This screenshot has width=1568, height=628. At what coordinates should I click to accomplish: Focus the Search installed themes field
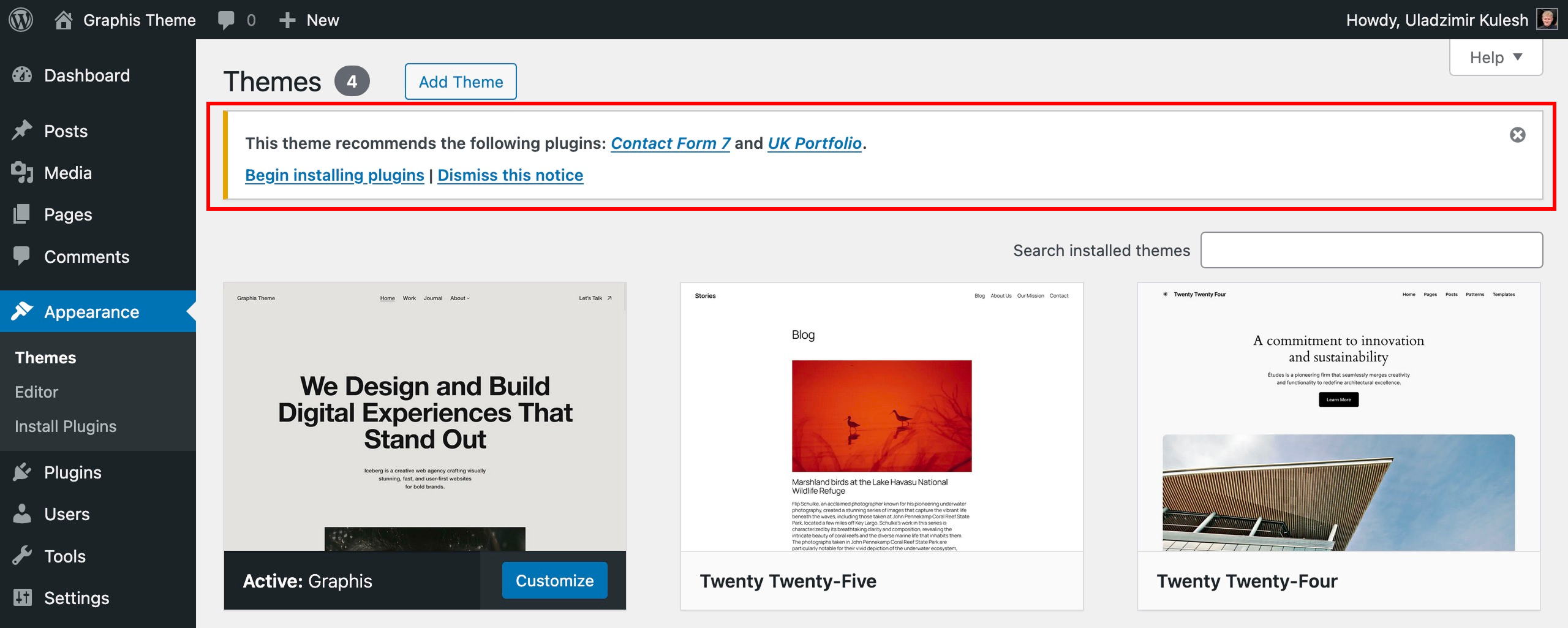(1371, 250)
